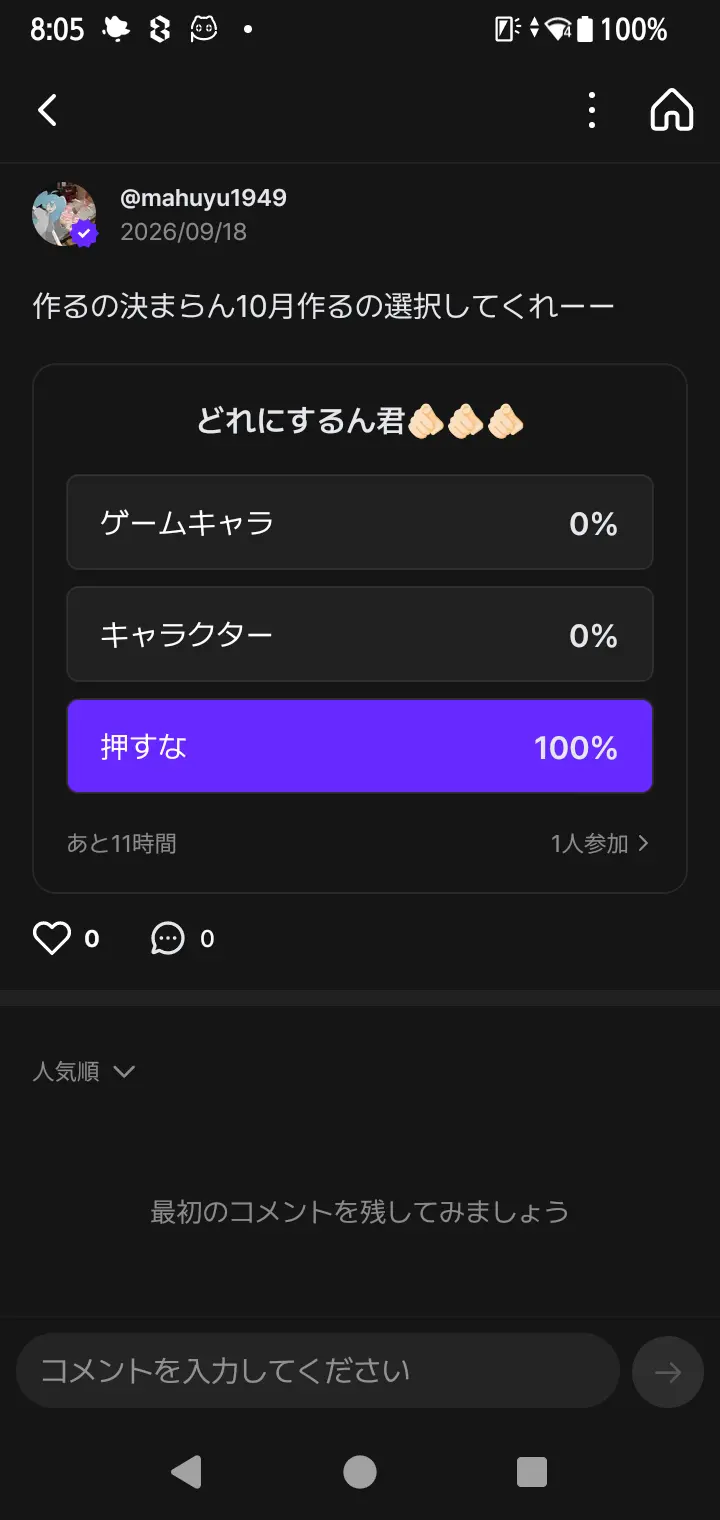Open the three-dot overflow menu

592,110
